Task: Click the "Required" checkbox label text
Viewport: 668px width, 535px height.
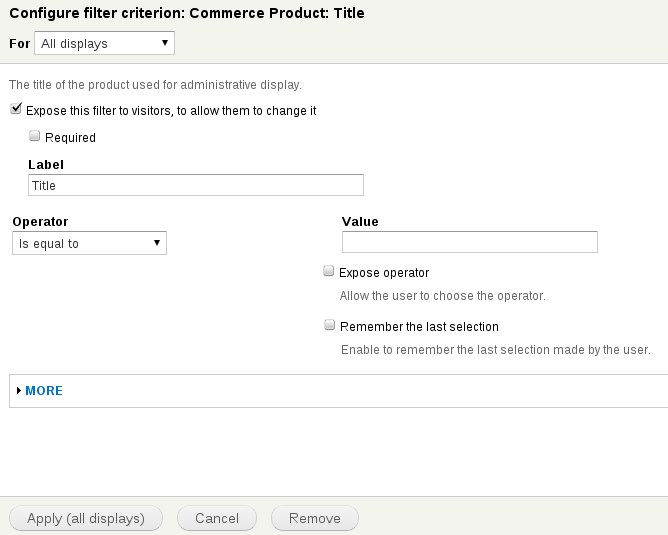Action: pos(70,138)
